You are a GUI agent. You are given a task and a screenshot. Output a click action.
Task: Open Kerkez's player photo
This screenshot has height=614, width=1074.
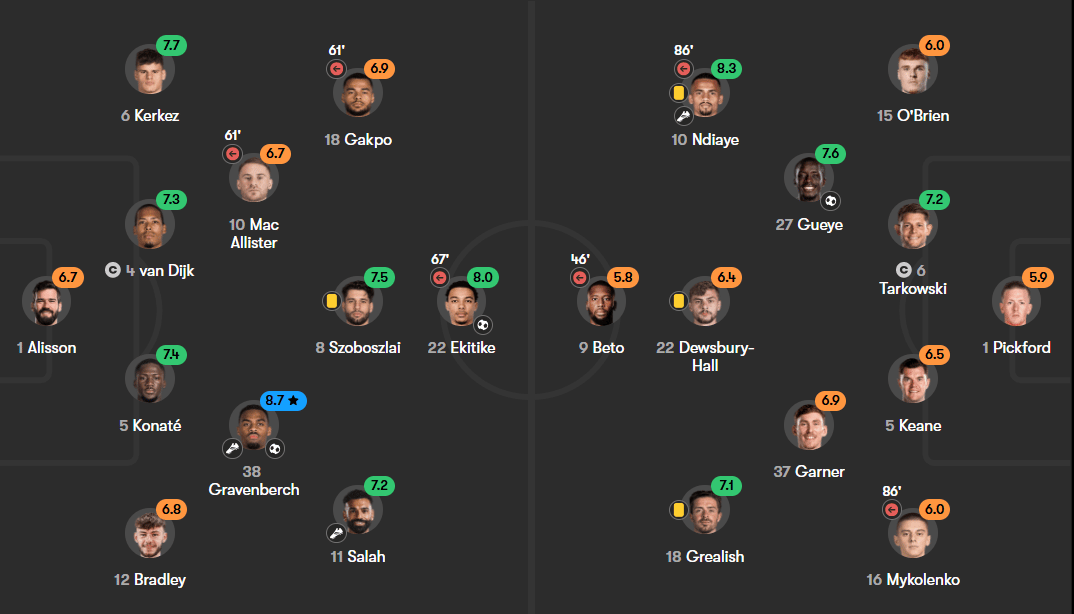(x=150, y=69)
